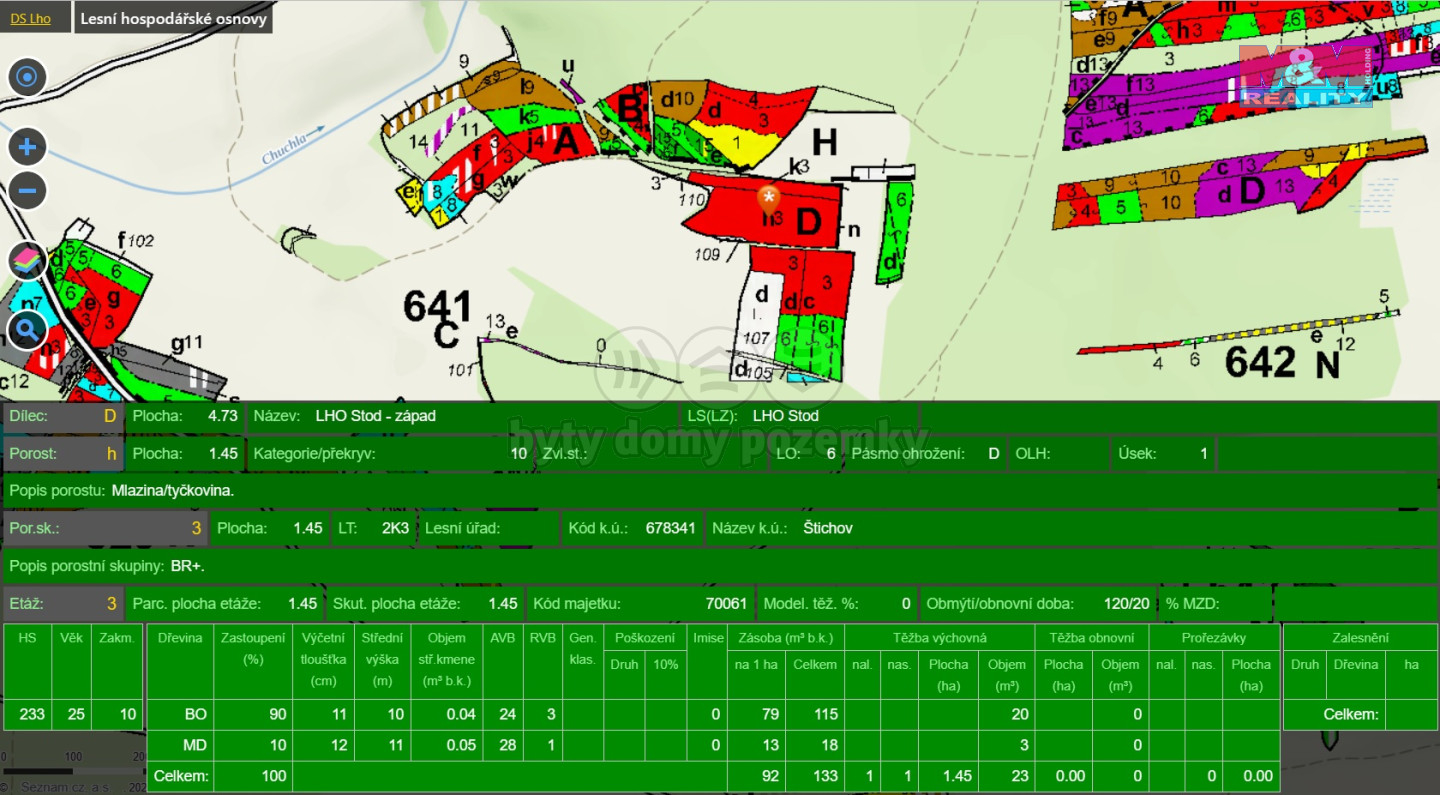
Task: Click the Porost h field
Action: click(x=62, y=453)
